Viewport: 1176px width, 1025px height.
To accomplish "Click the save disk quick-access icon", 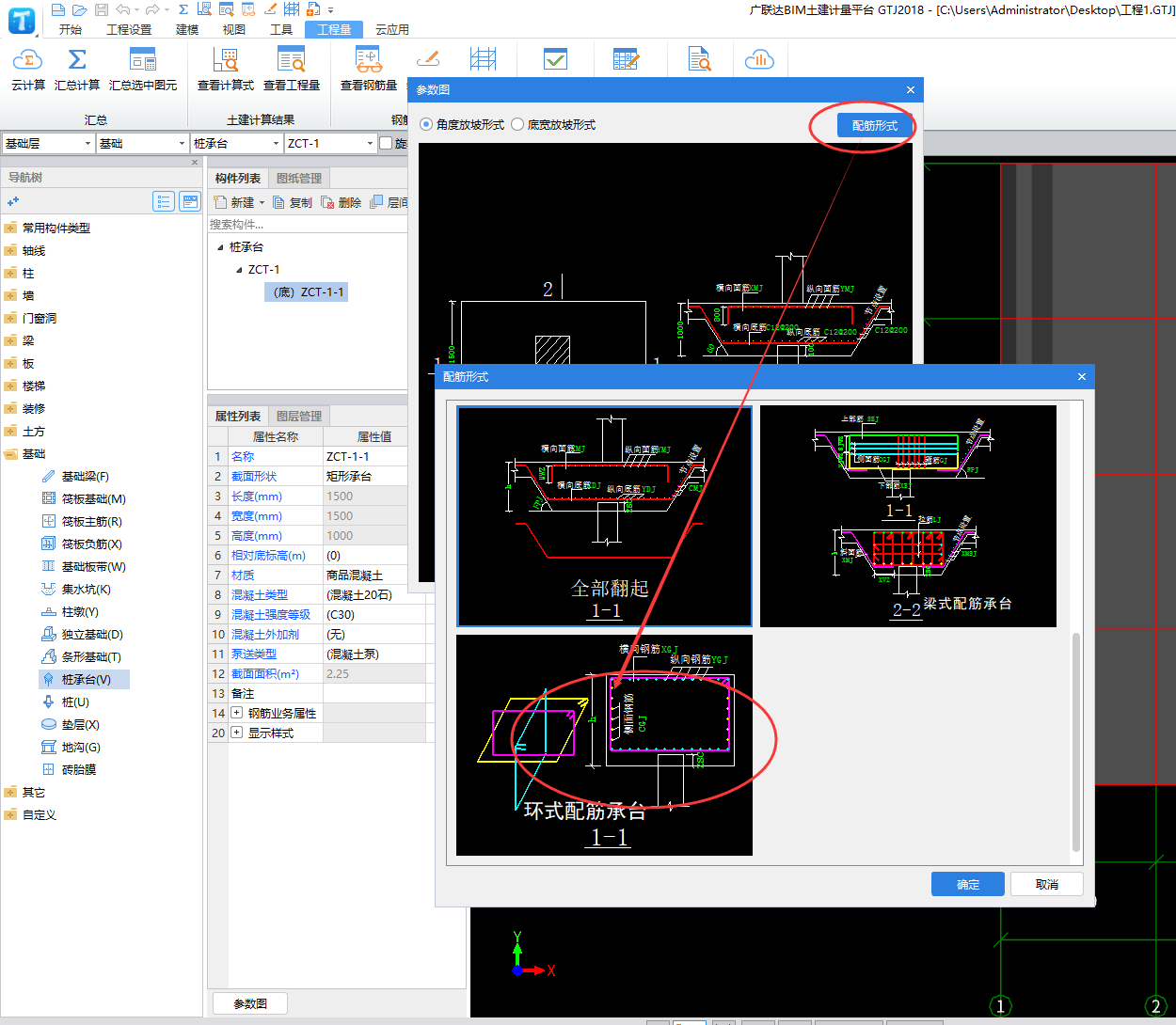I will [x=102, y=9].
